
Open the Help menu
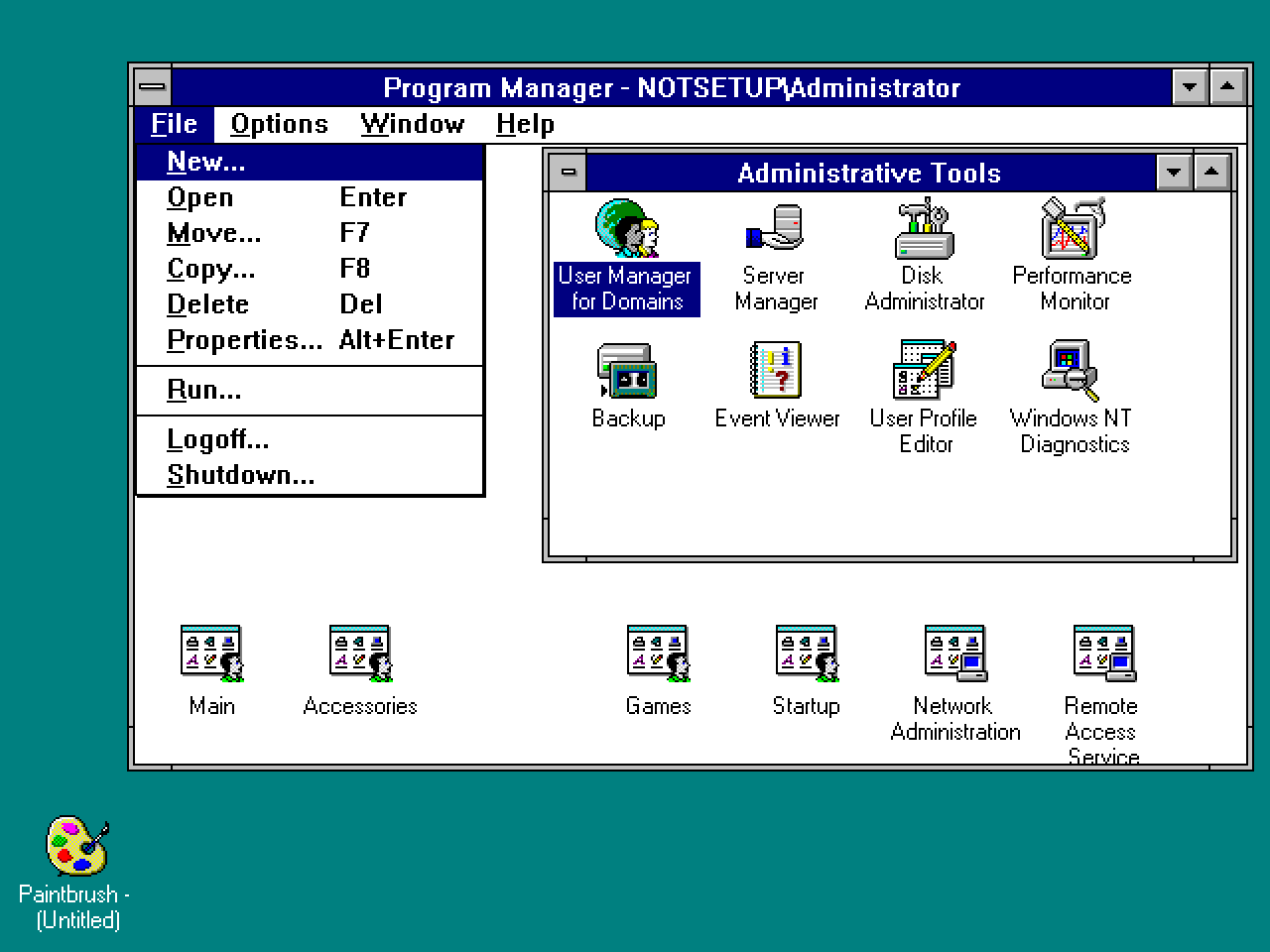(524, 123)
